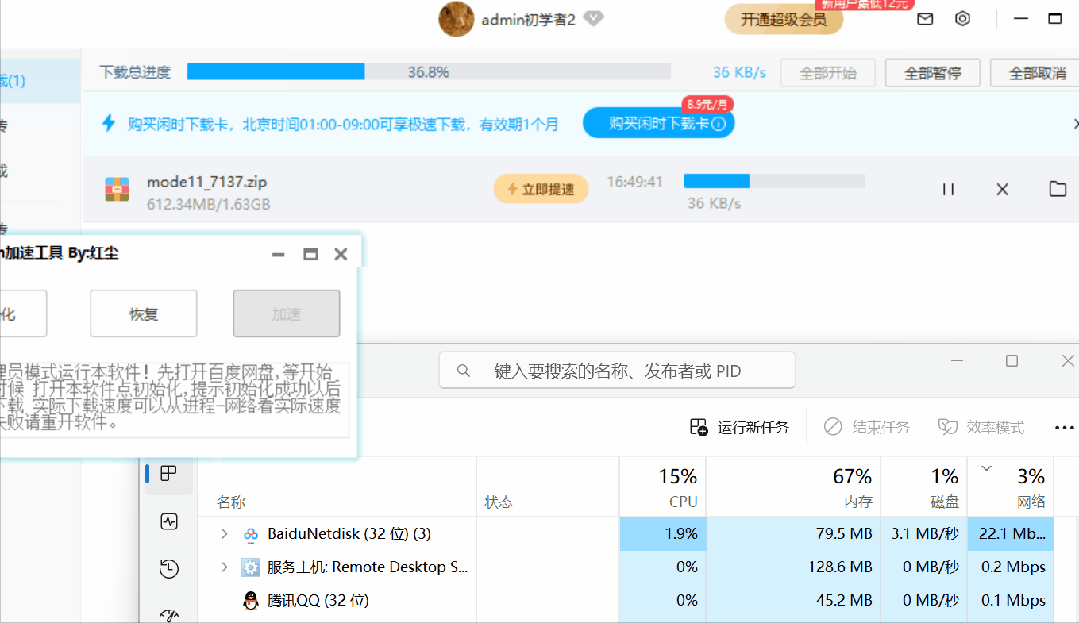Viewport: 1079px width, 623px height.
Task: Open the '...' more options menu in Task Manager
Action: pyautogui.click(x=1063, y=427)
